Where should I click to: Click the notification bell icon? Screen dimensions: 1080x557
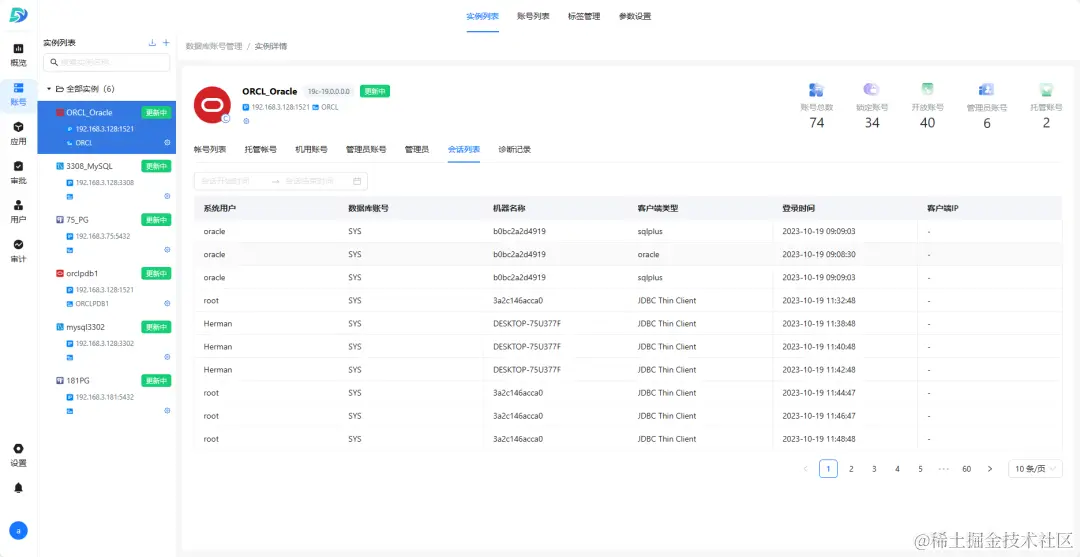click(19, 488)
